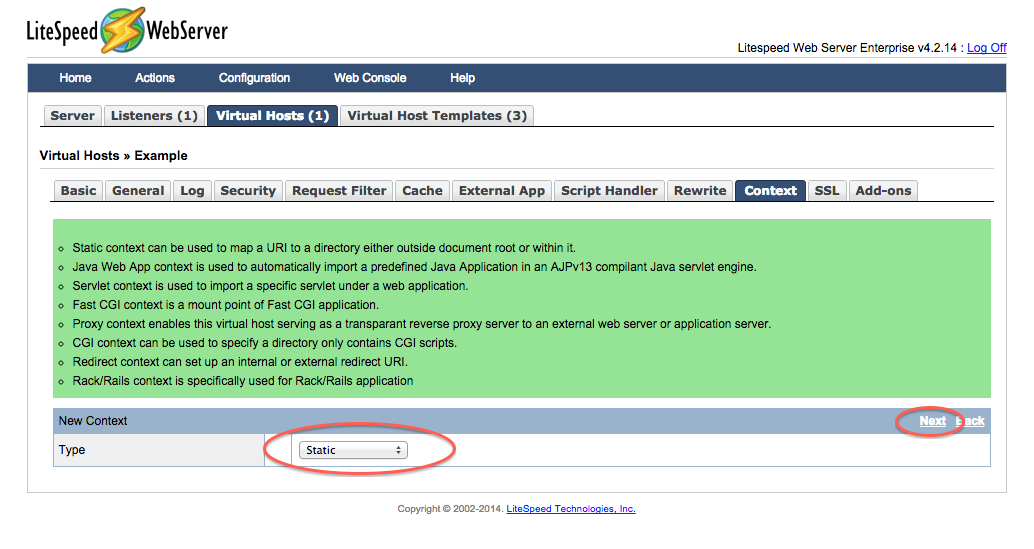Go to the General tab

pos(138,190)
